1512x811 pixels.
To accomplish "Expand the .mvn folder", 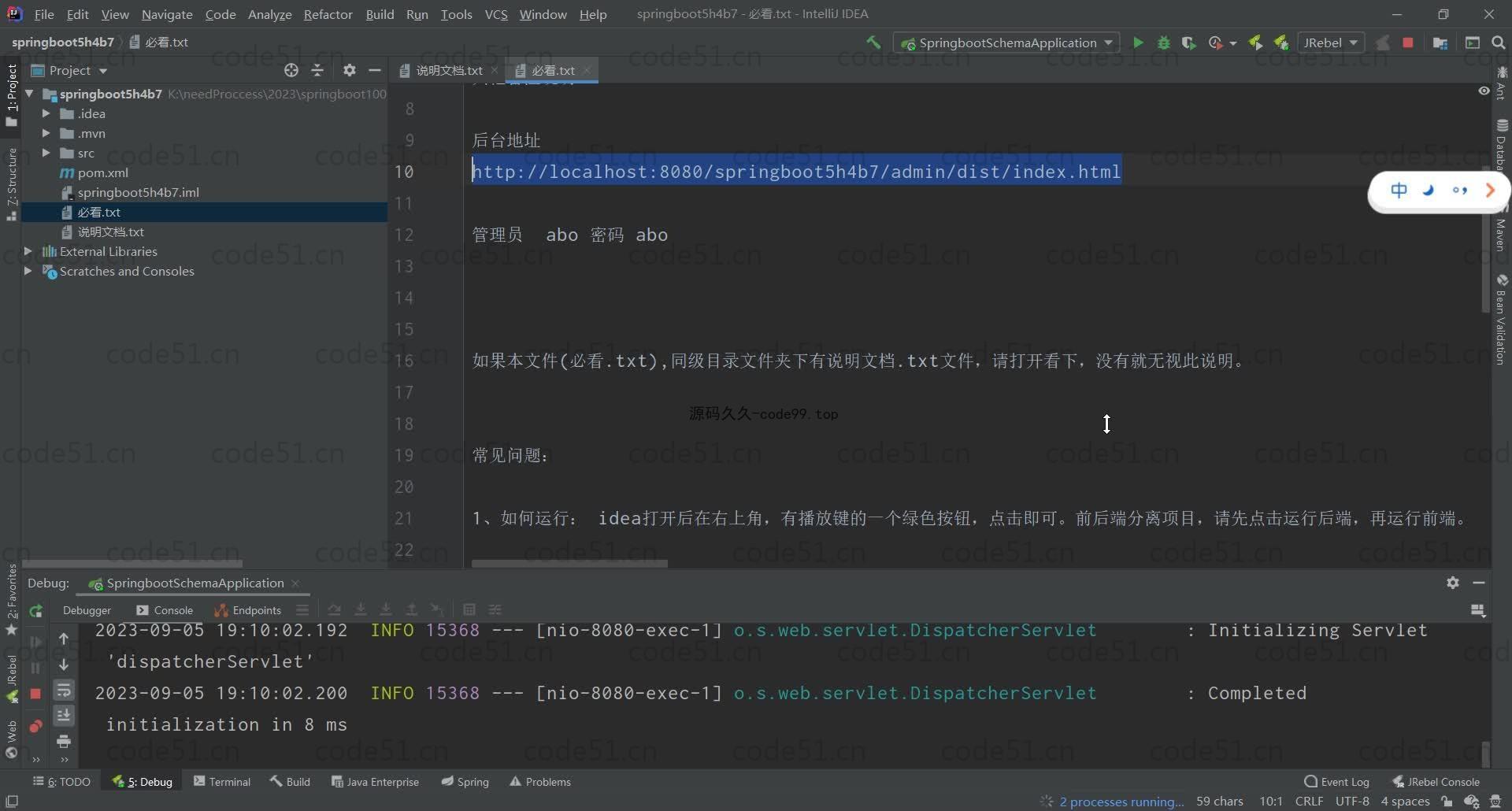I will (x=46, y=133).
